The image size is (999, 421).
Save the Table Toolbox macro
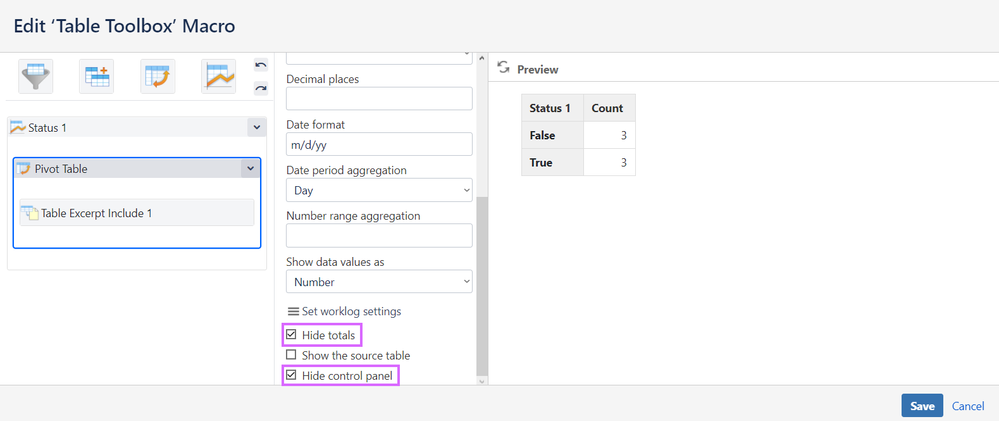pyautogui.click(x=922, y=406)
